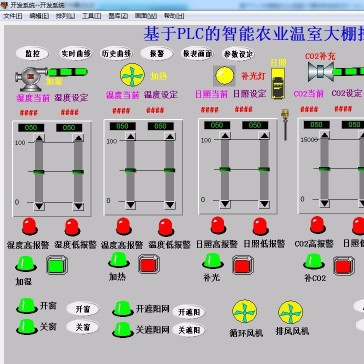Open the 实时曲线 real-time curve screen

point(76,53)
